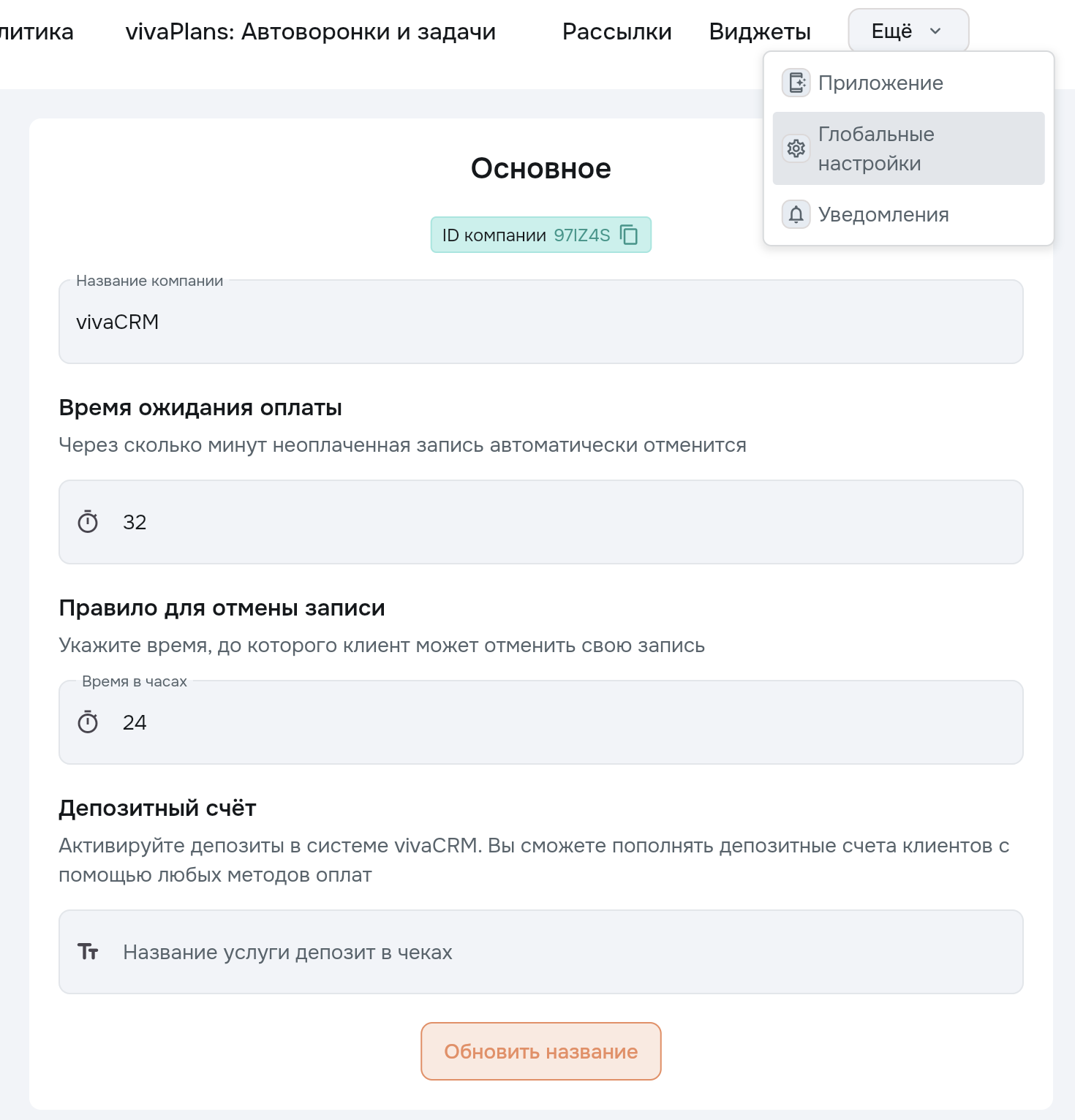
Task: Click the bell icon for Уведомления
Action: 796,214
